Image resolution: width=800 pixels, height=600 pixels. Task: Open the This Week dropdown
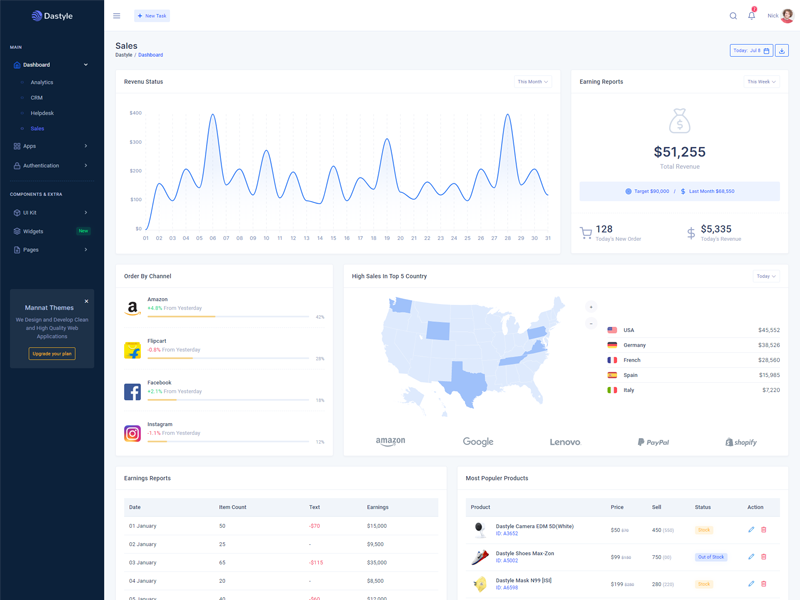pos(761,82)
